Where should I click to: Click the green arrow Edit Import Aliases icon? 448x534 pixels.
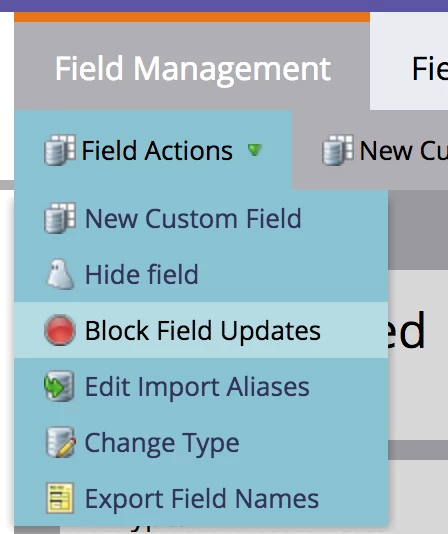tap(59, 386)
